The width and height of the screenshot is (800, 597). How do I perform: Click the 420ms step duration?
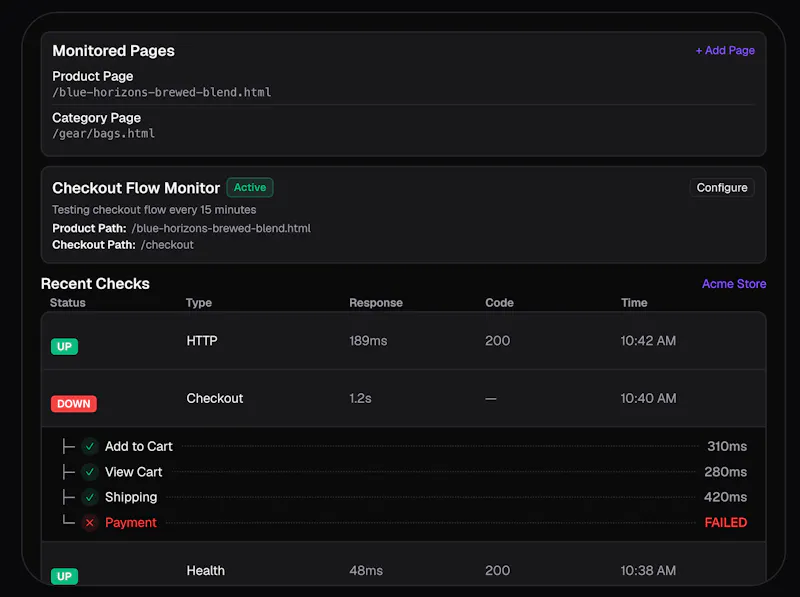pyautogui.click(x=726, y=497)
